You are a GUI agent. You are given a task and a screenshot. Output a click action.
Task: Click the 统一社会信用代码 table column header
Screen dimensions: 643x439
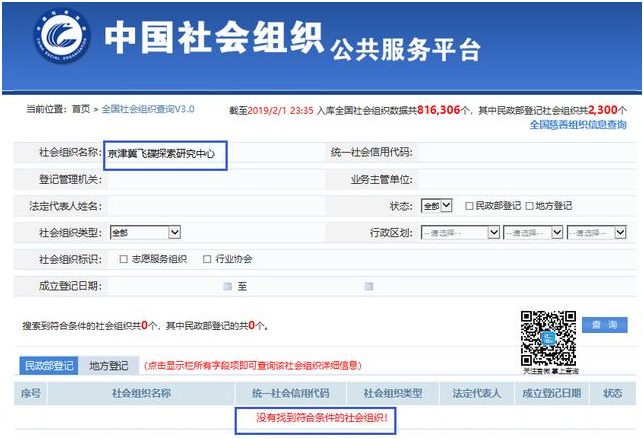[291, 394]
